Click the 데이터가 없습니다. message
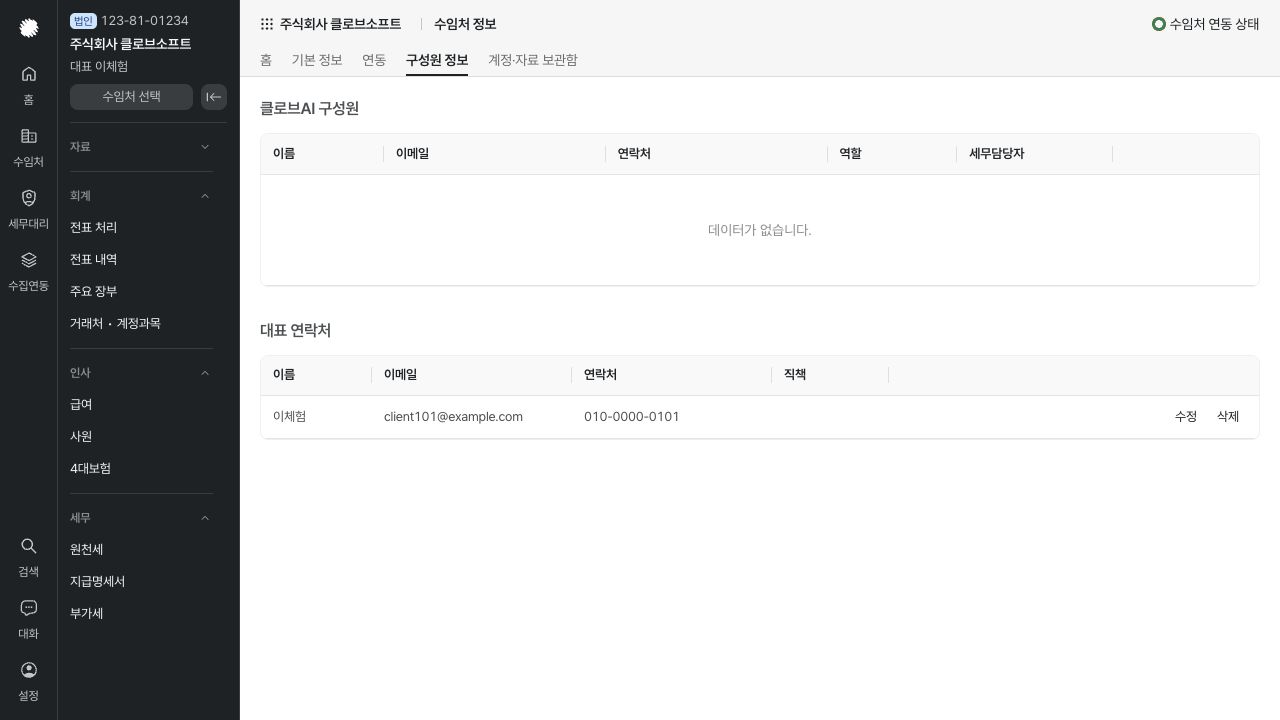The width and height of the screenshot is (1280, 720). tap(760, 230)
